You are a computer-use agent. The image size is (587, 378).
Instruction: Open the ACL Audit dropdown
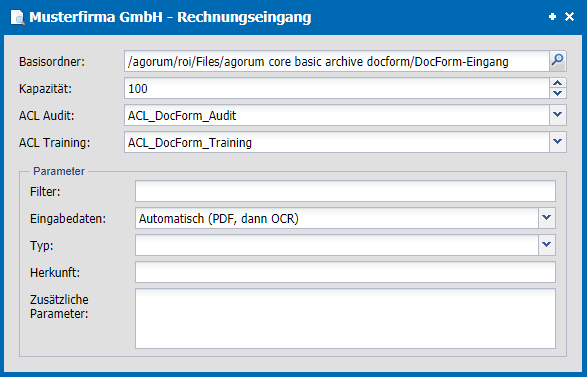[x=558, y=115]
